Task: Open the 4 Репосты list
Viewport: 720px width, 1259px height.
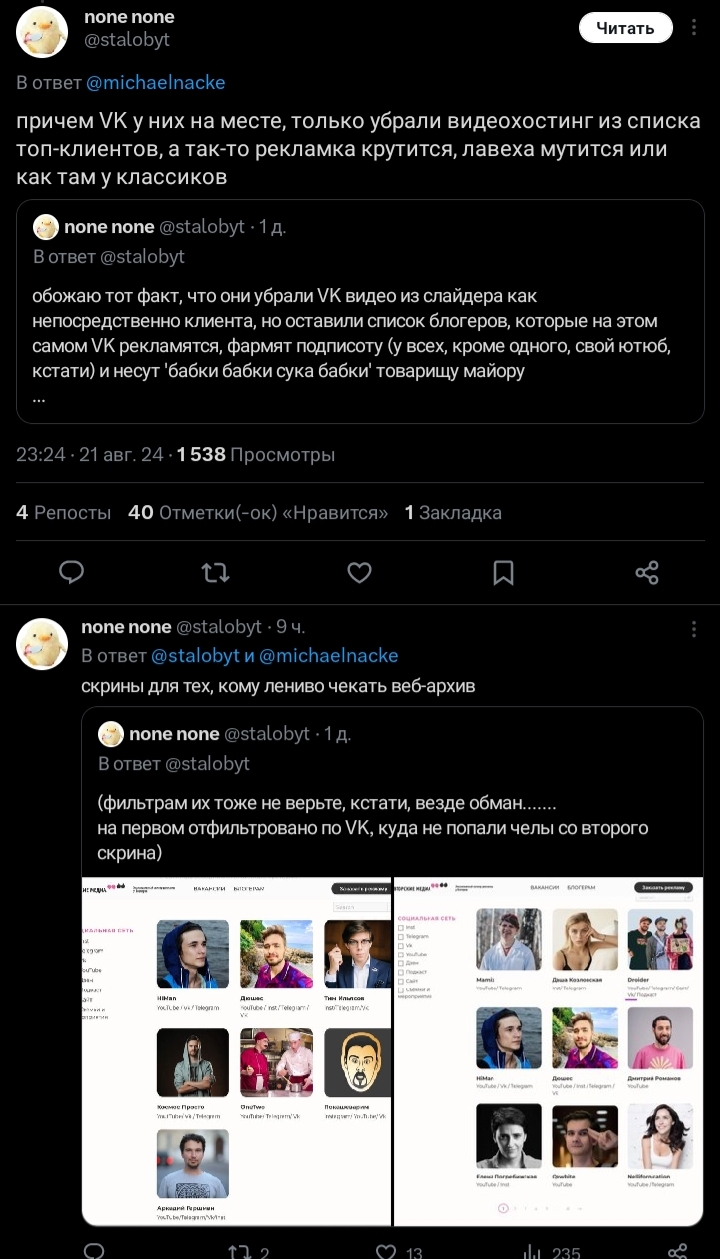Action: pyautogui.click(x=63, y=513)
